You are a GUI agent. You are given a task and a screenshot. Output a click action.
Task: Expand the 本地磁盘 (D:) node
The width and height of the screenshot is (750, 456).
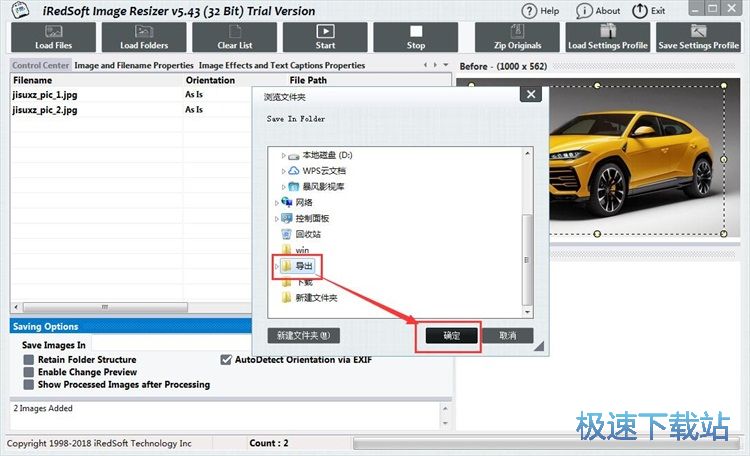point(283,156)
